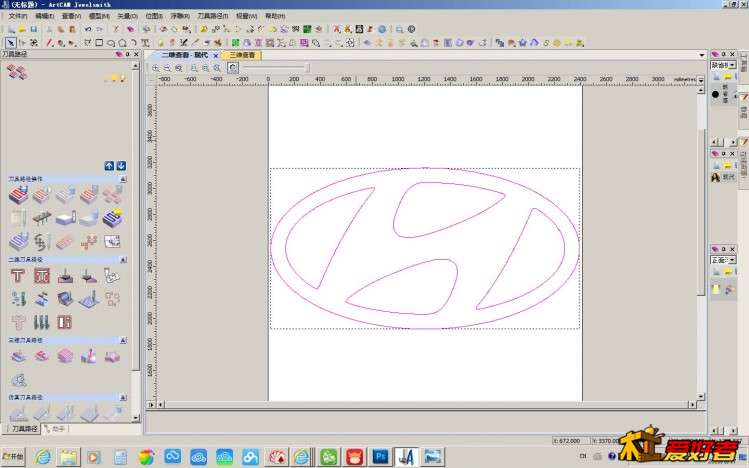Click the node editing tool

pos(22,43)
